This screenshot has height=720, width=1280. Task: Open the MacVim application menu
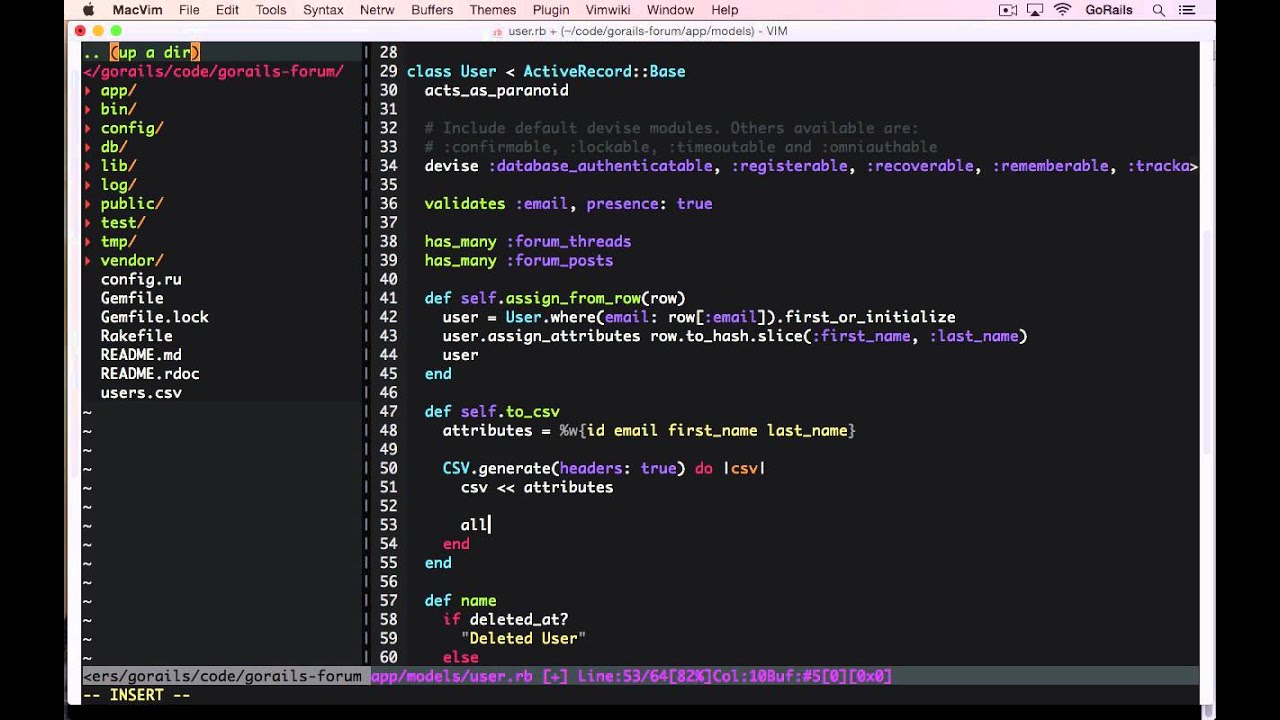coord(139,10)
